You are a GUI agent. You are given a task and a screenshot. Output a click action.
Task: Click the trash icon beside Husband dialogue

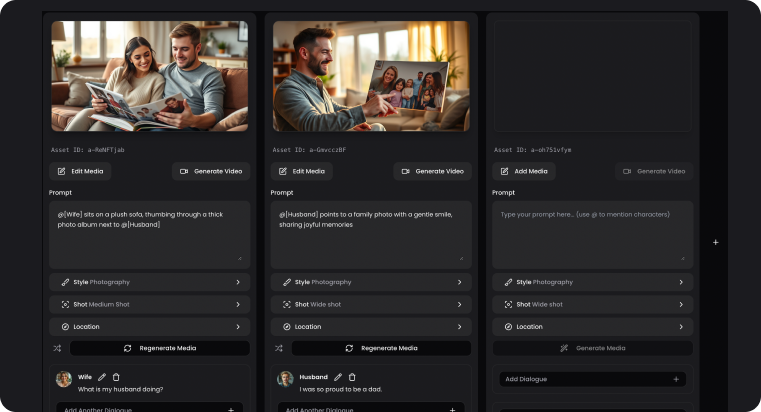(352, 377)
